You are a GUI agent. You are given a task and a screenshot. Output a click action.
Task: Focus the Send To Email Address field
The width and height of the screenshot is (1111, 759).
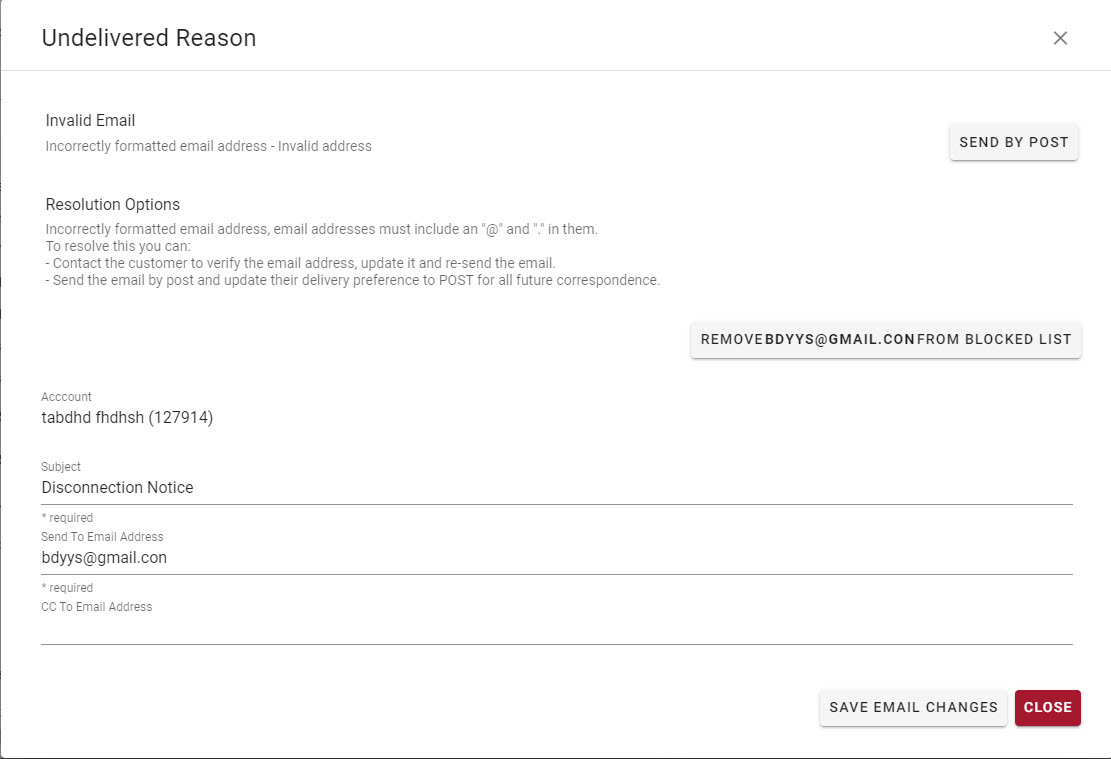coord(556,558)
